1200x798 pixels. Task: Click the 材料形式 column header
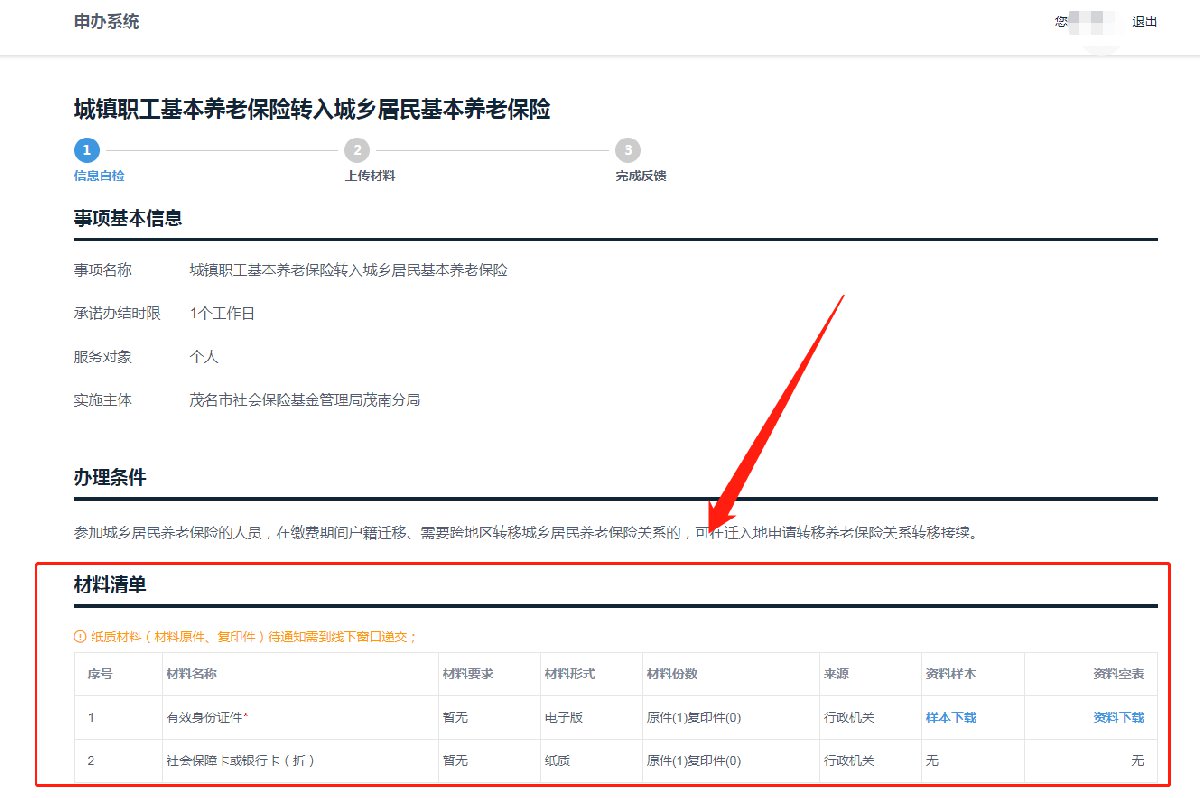click(570, 674)
